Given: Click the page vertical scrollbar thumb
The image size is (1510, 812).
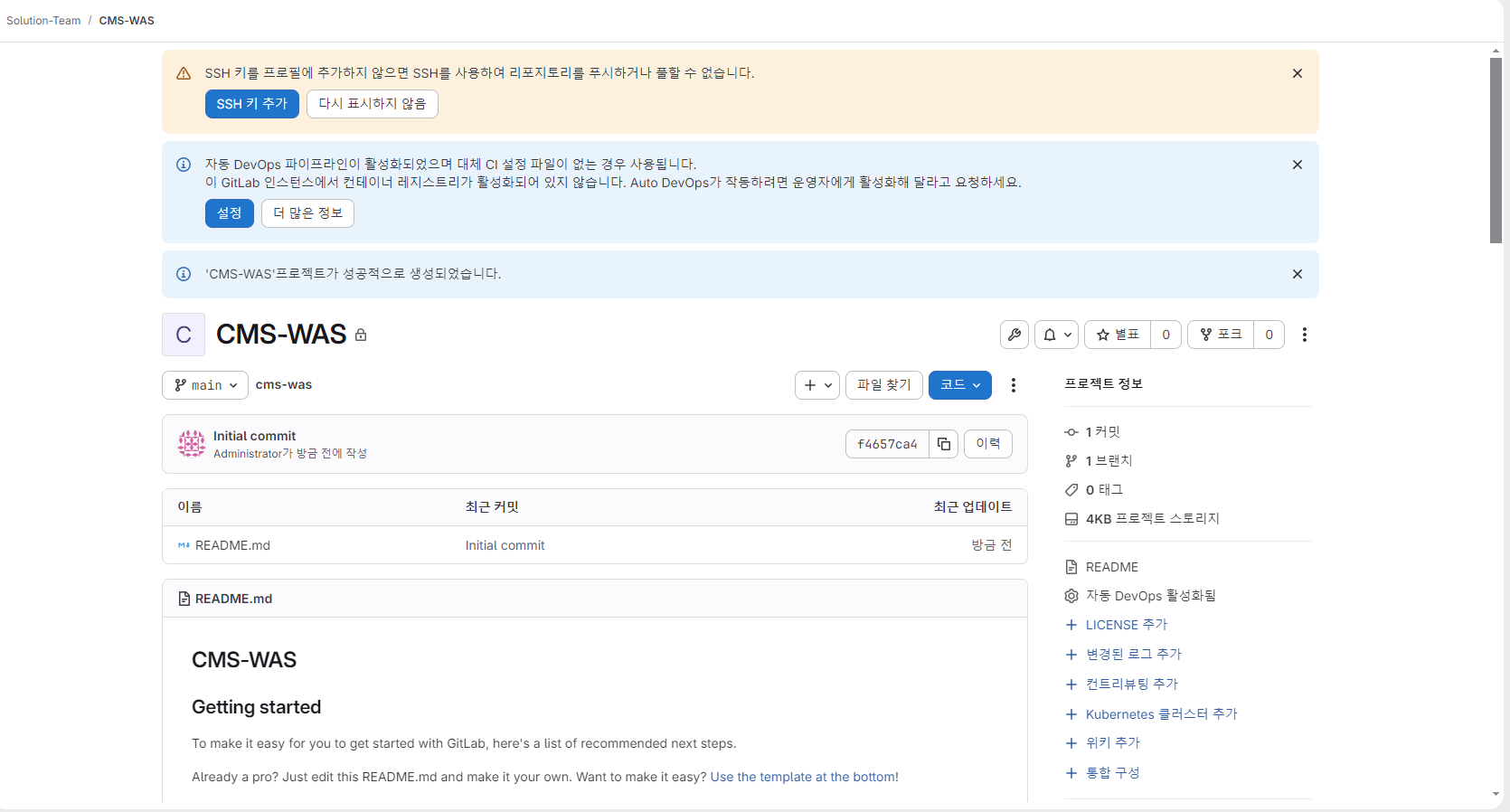Looking at the screenshot, I should coord(1496,150).
